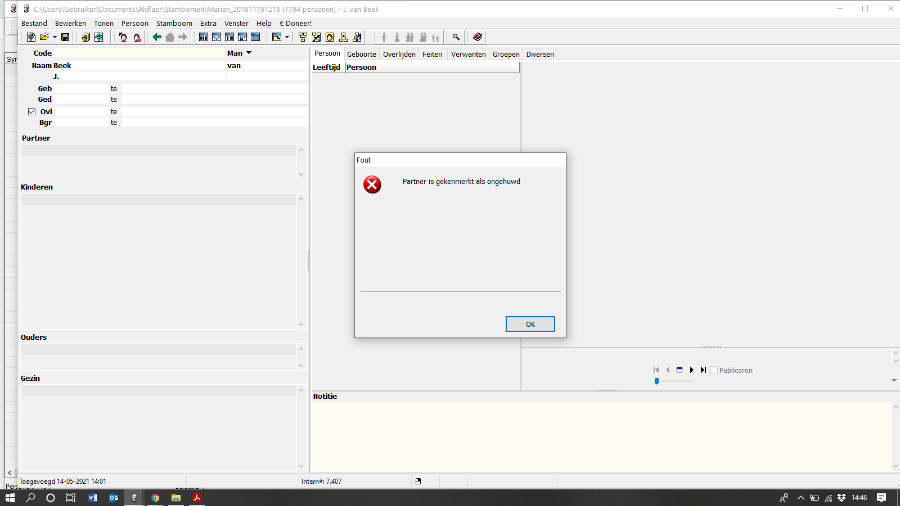The image size is (900, 506).
Task: Click next media arrow beside Publiceren
Action: 691,370
